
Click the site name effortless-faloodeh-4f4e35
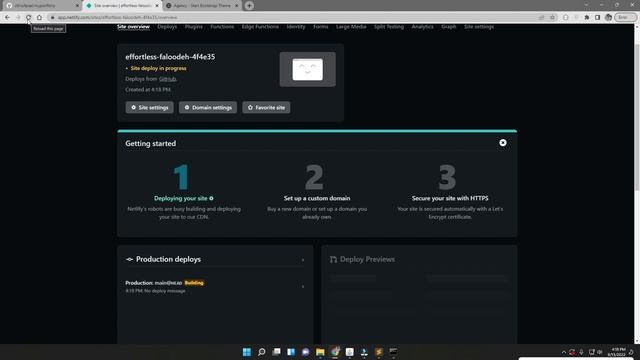170,57
